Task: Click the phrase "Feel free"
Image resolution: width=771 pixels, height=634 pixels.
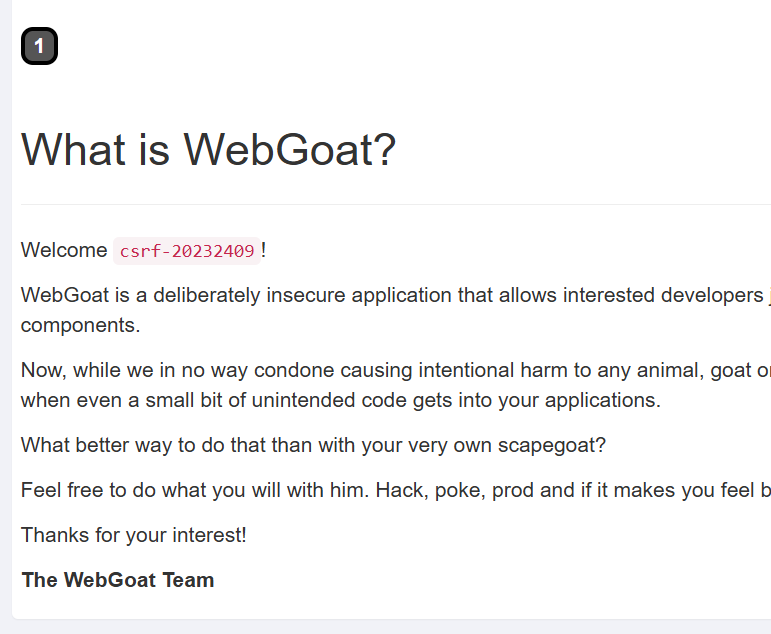Action: coord(60,490)
